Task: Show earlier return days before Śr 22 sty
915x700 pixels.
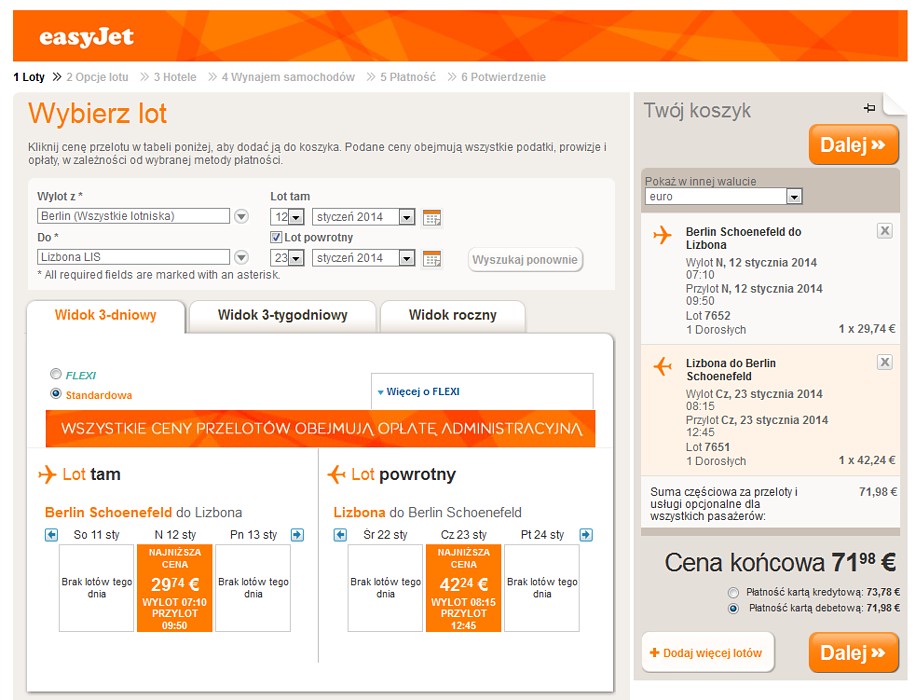Action: [340, 534]
